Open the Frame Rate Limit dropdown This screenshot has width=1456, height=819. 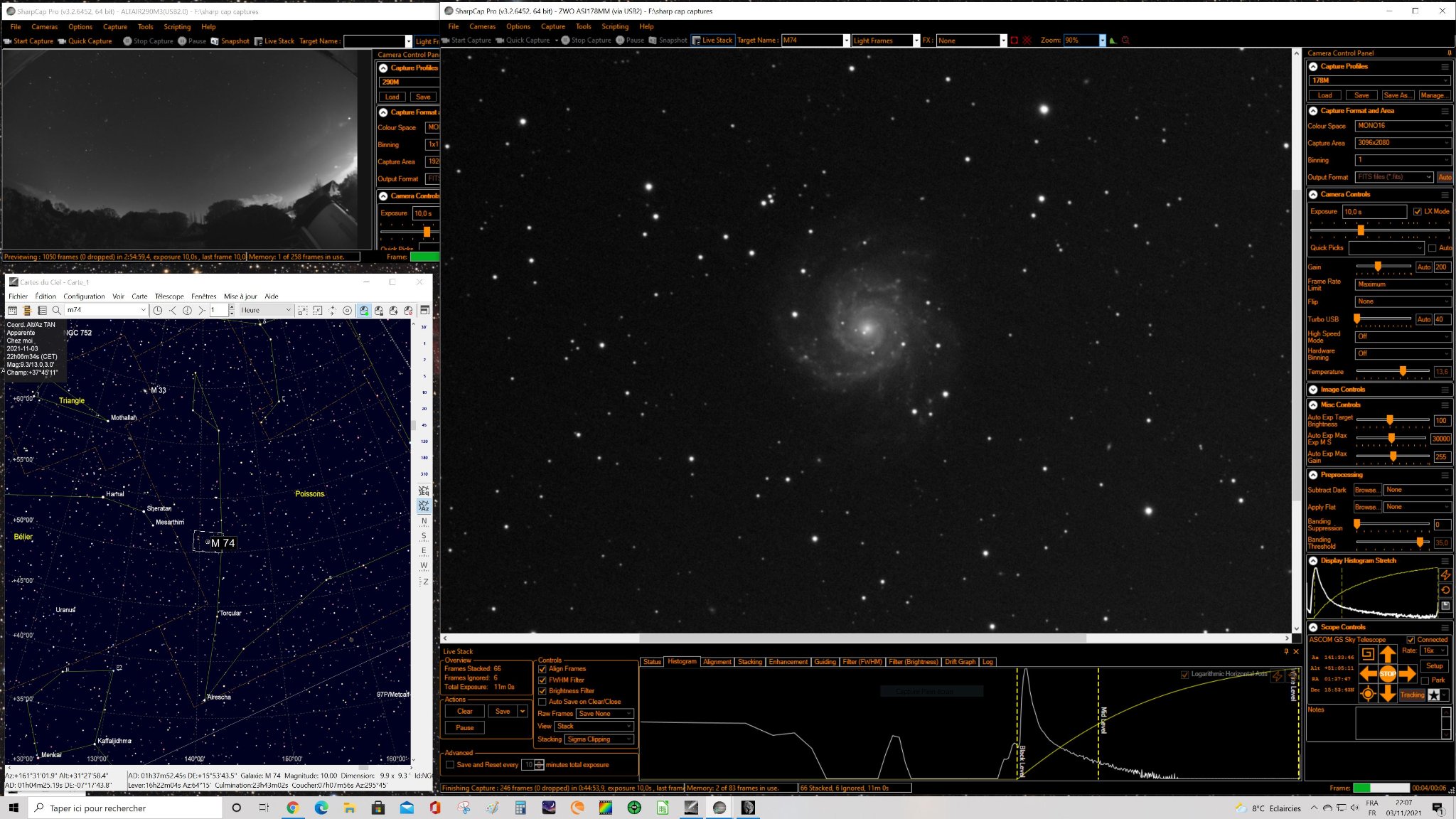point(1403,284)
